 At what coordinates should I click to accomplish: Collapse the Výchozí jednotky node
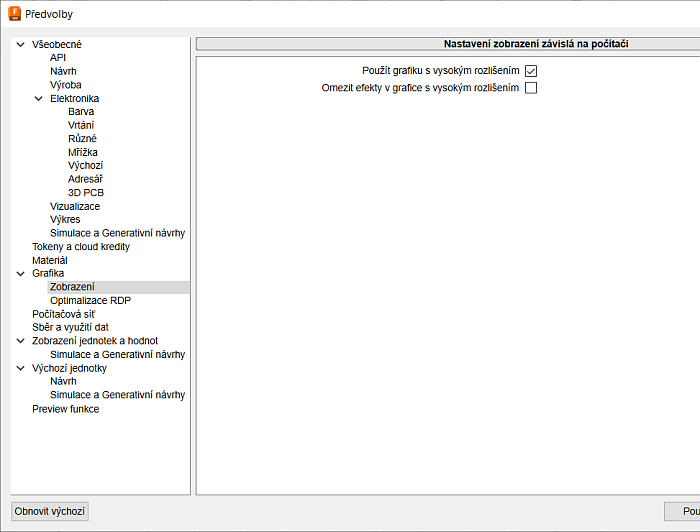click(x=21, y=368)
